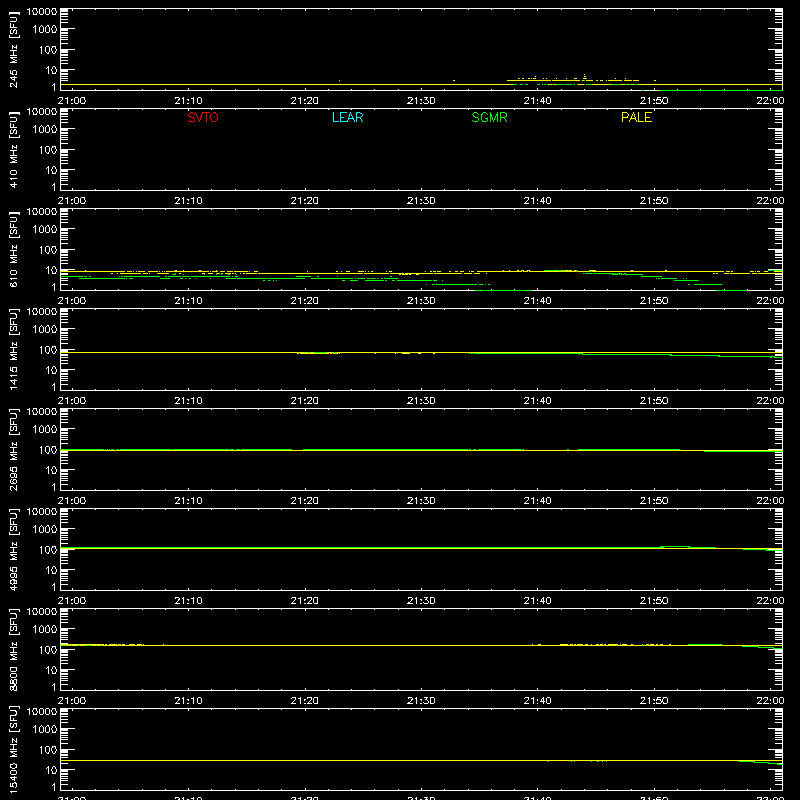Click the 100 tick label on 610 MHz plot

48,250
